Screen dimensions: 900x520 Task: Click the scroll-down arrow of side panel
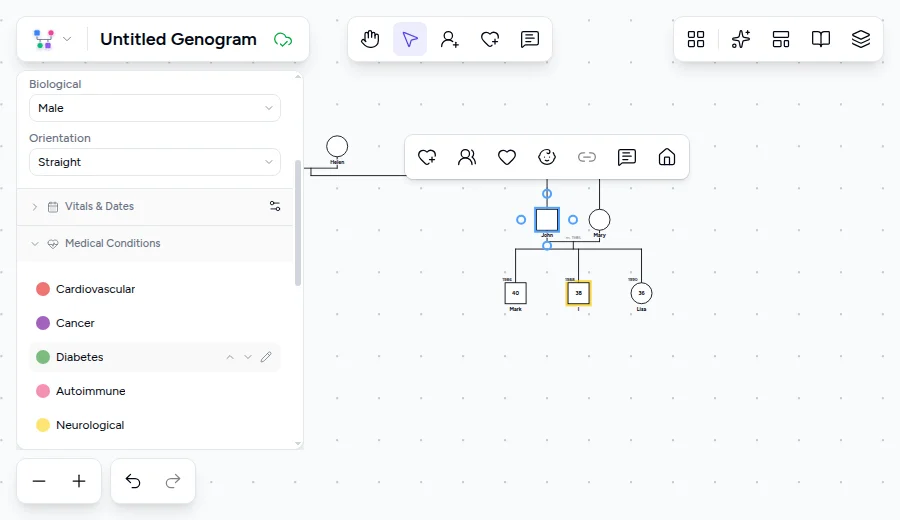(x=298, y=444)
